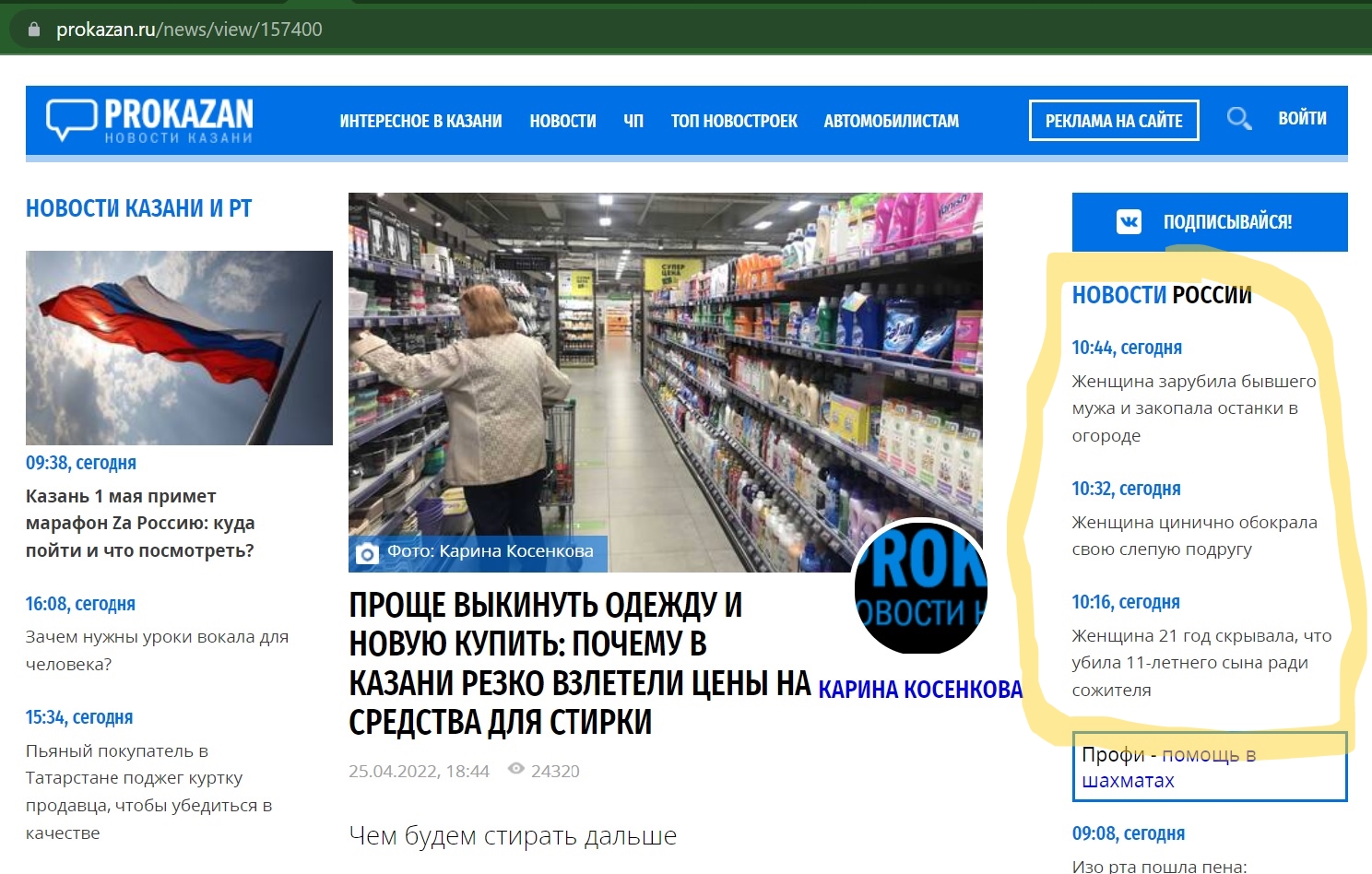Image resolution: width=1372 pixels, height=874 pixels.
Task: Open the Интересное в Казани menu
Action: tap(420, 121)
